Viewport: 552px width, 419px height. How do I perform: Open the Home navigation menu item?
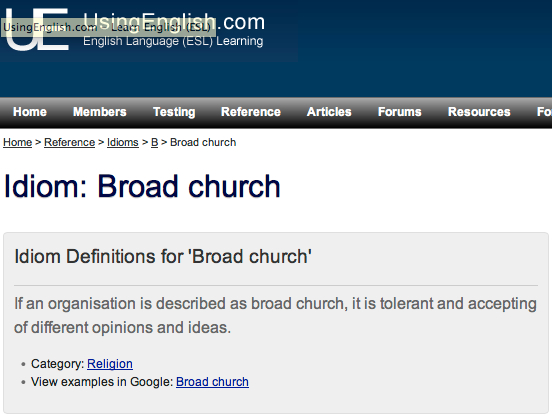click(x=30, y=112)
